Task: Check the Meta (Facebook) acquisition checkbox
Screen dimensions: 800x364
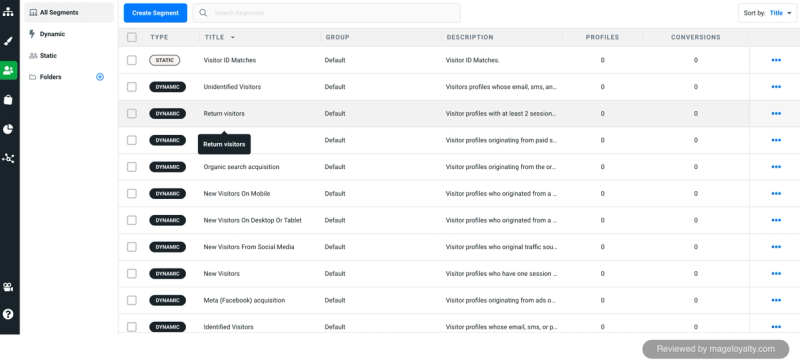Action: pos(132,300)
